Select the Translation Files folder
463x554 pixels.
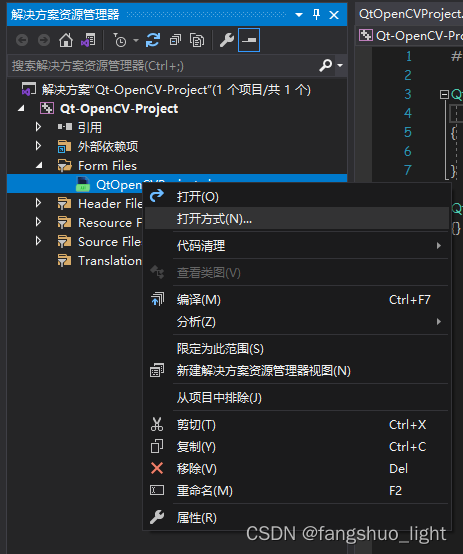(x=110, y=261)
